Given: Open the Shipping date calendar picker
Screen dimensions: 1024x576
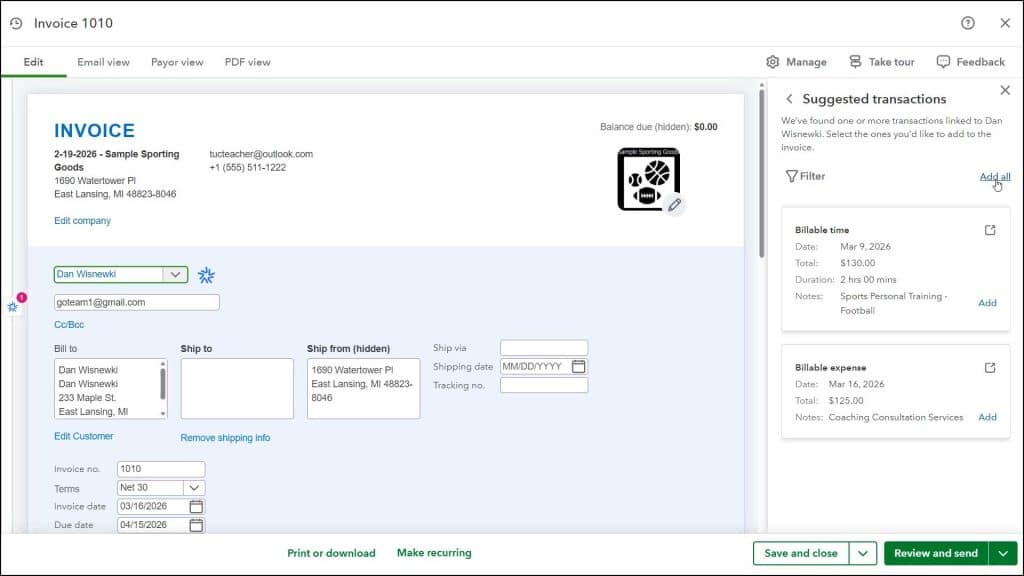Looking at the screenshot, I should pos(579,366).
